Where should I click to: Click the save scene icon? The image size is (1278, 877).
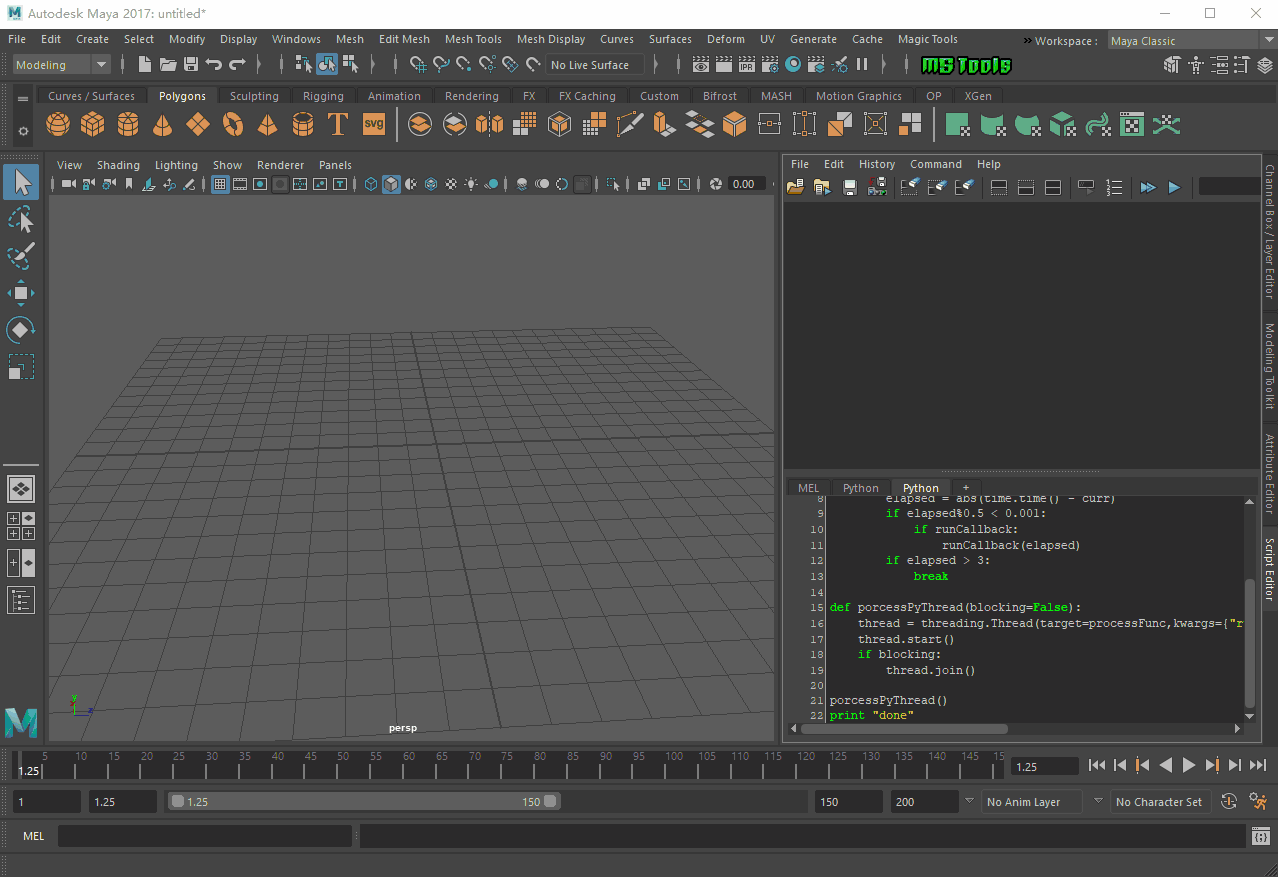(190, 65)
